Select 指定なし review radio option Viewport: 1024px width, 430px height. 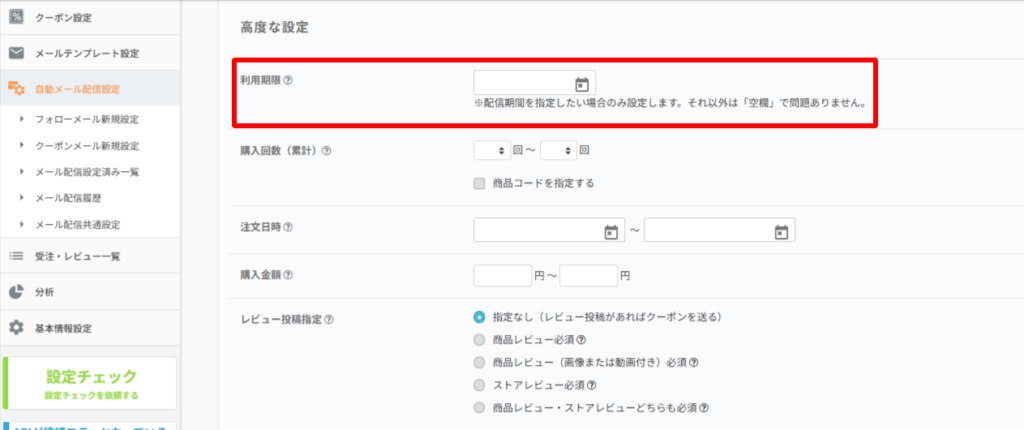[x=480, y=317]
